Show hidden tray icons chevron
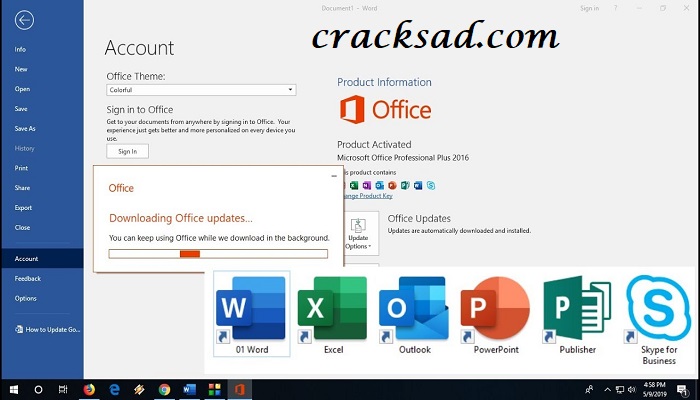700x400 pixels. coord(608,389)
